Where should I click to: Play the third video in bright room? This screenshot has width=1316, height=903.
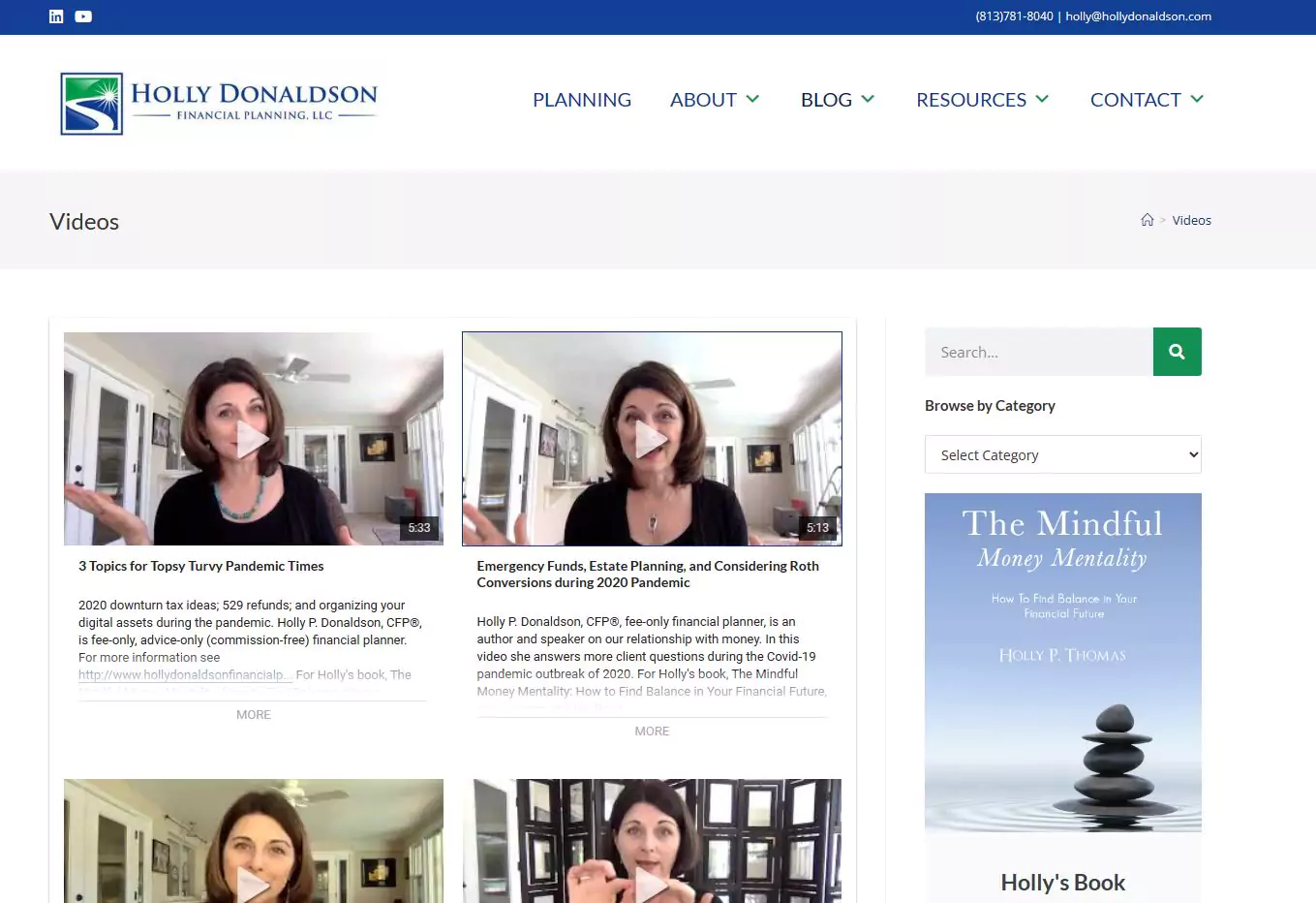coord(254,841)
